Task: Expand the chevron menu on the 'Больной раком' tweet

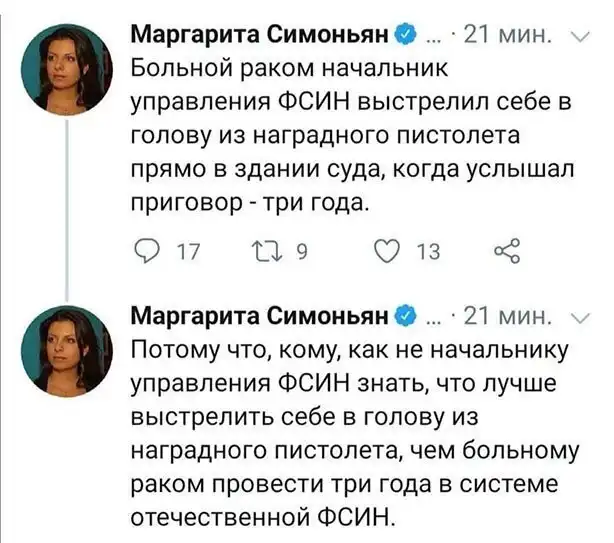Action: [581, 40]
